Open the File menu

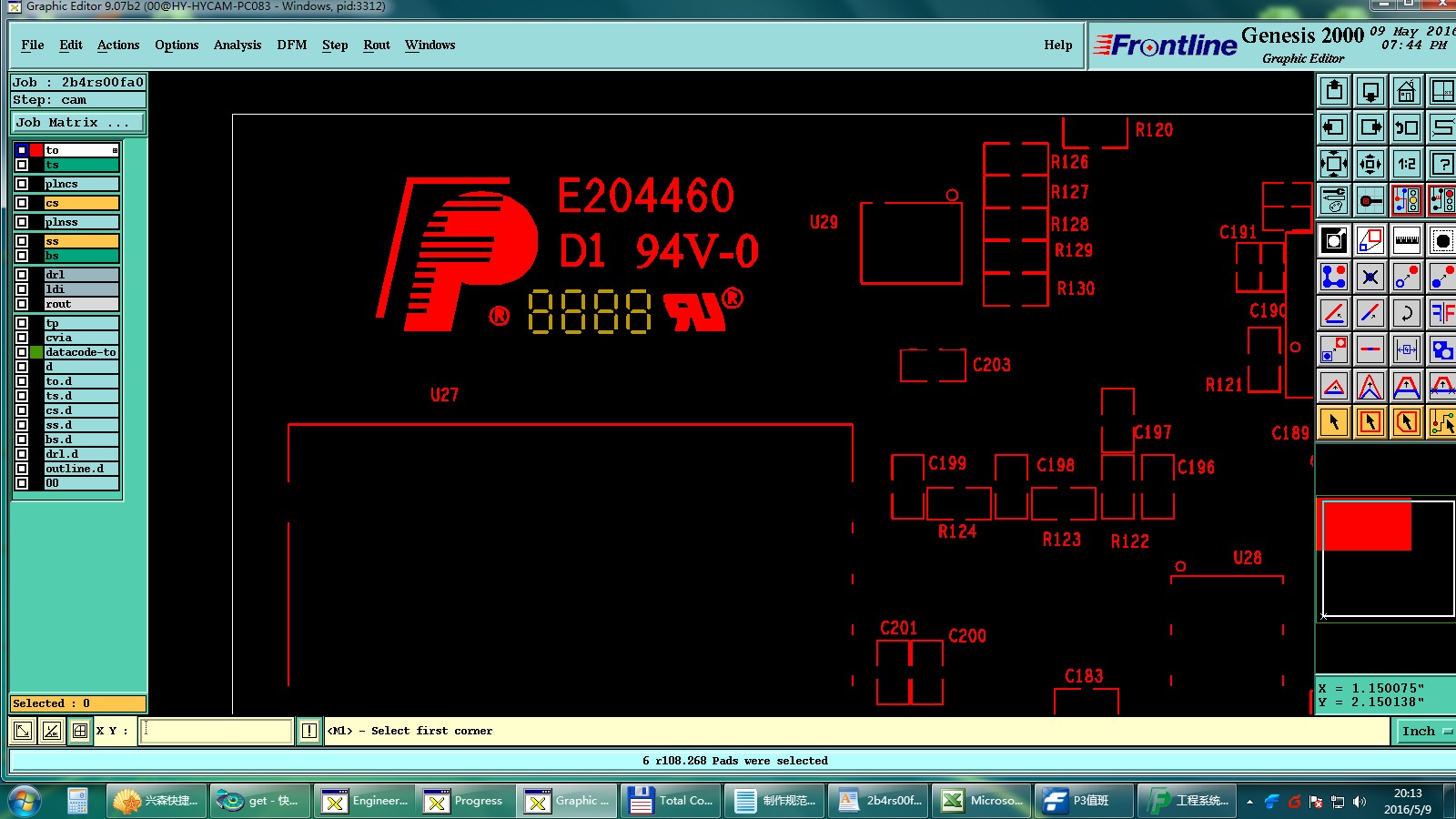click(x=33, y=45)
